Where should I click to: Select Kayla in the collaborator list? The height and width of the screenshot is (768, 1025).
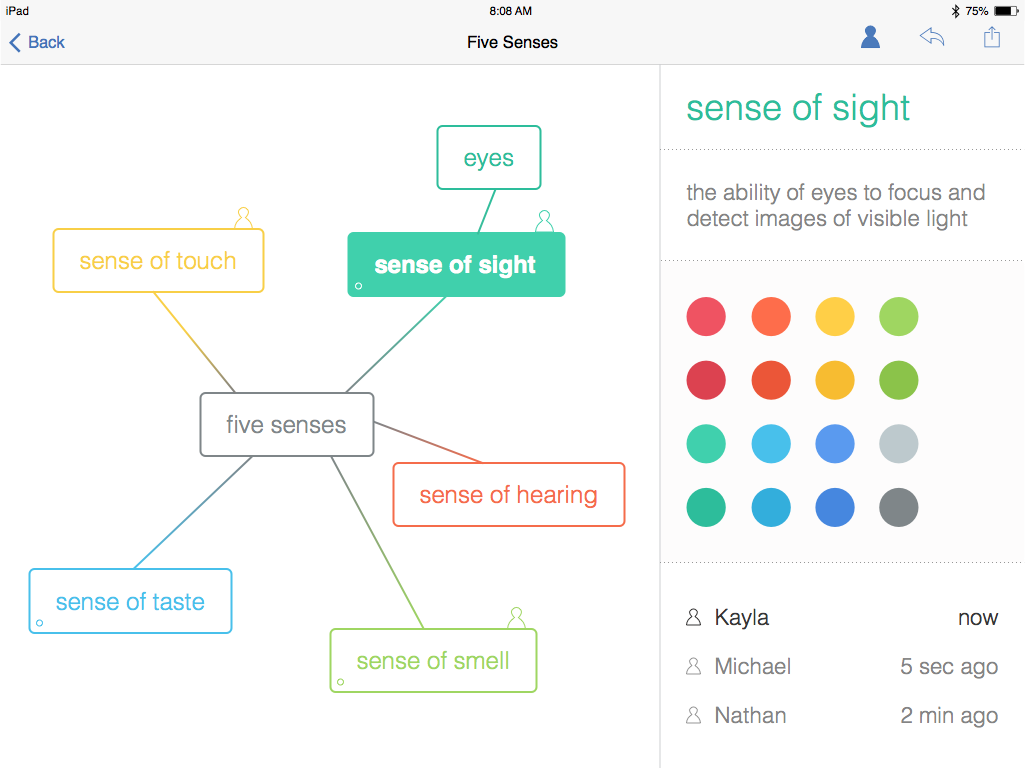click(x=841, y=617)
